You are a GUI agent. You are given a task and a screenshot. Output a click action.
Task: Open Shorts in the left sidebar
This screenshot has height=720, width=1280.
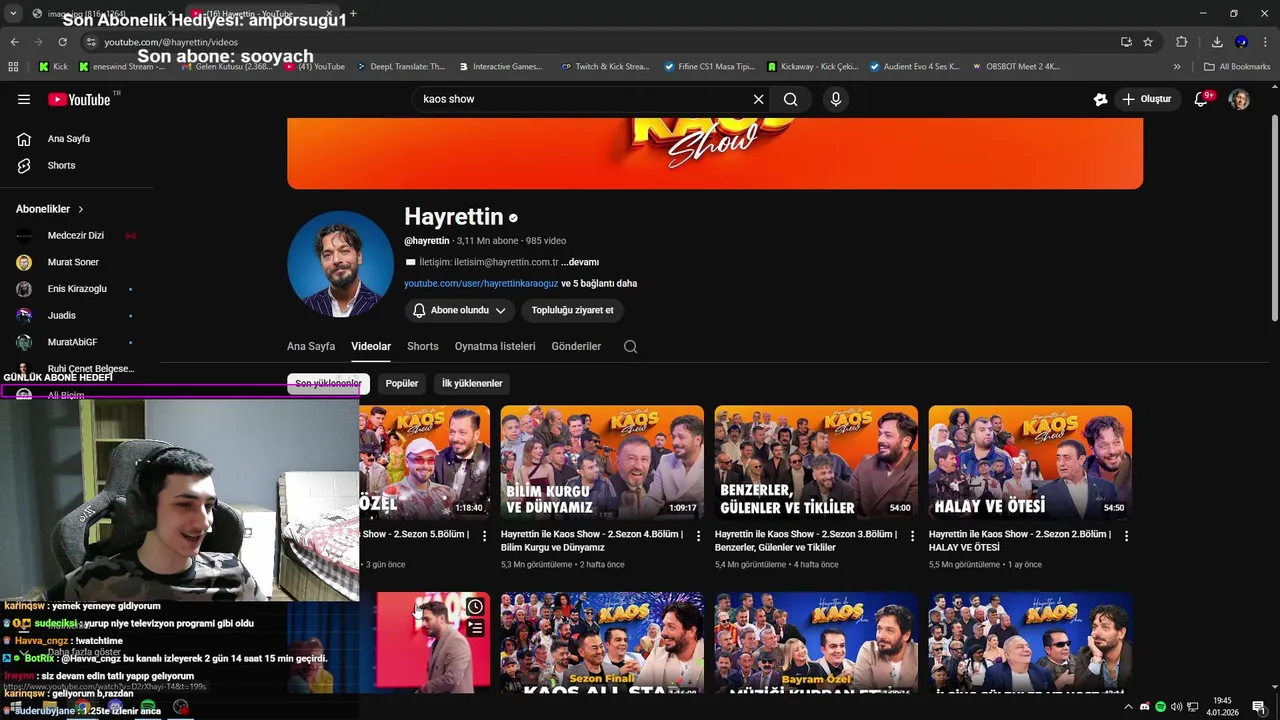coord(61,165)
